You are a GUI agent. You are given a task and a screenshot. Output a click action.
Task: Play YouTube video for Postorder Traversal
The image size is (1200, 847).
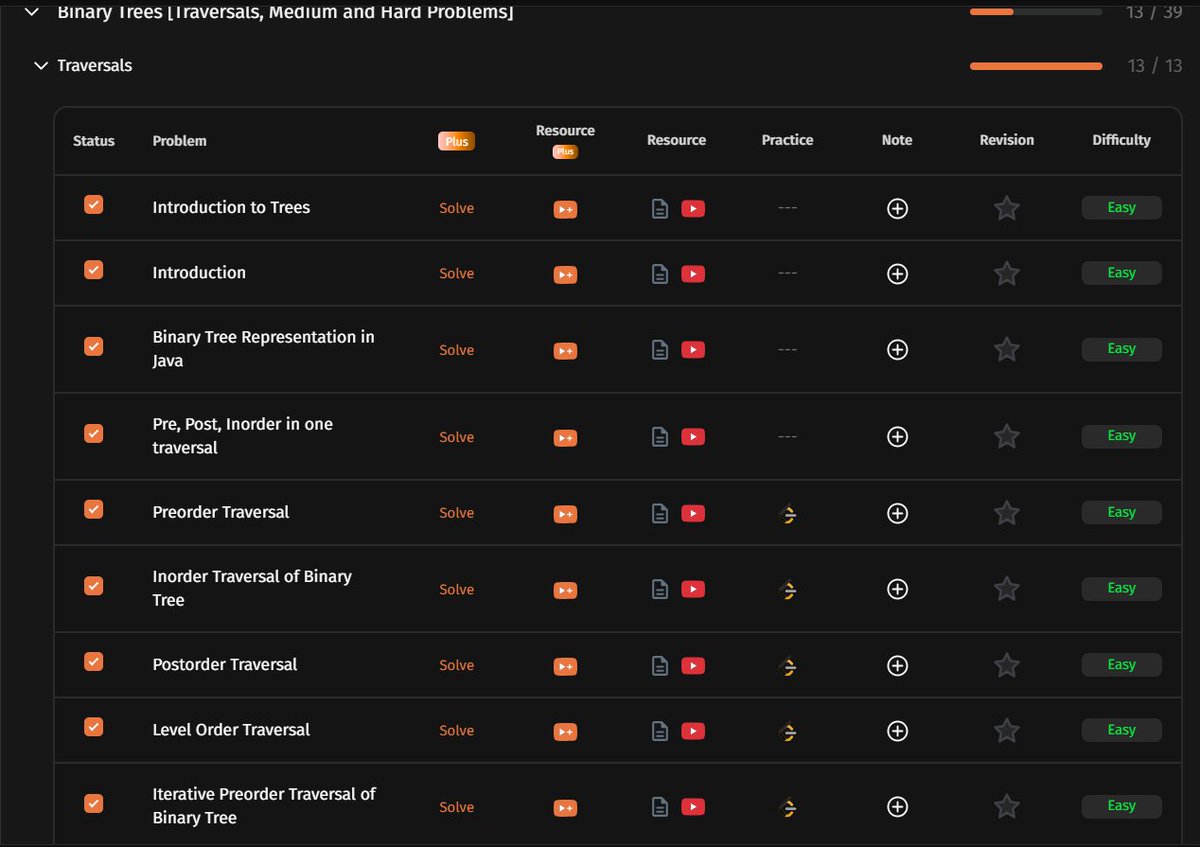click(x=693, y=665)
